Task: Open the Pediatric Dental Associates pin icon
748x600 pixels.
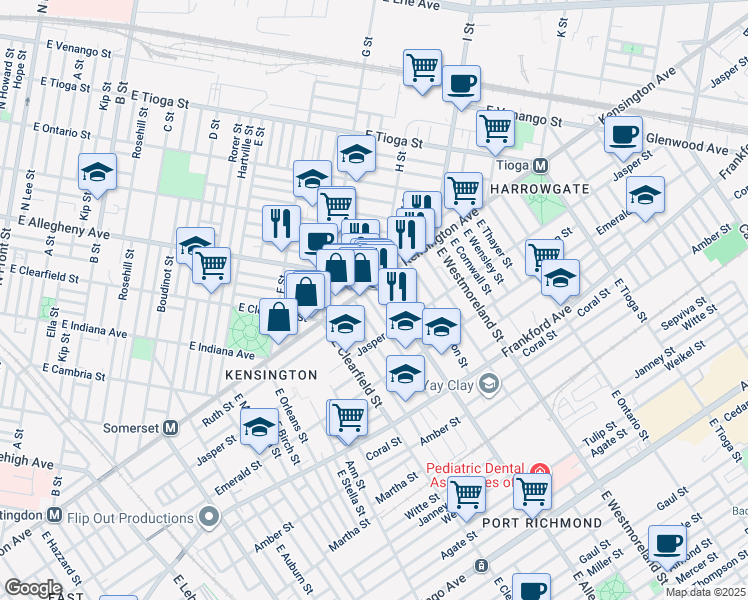Action: tap(540, 470)
